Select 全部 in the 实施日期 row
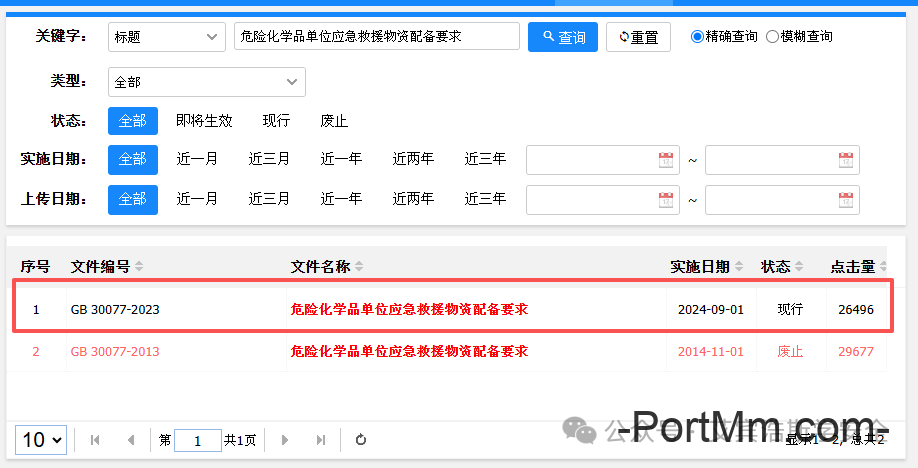Screen dimensions: 918x468 point(133,159)
